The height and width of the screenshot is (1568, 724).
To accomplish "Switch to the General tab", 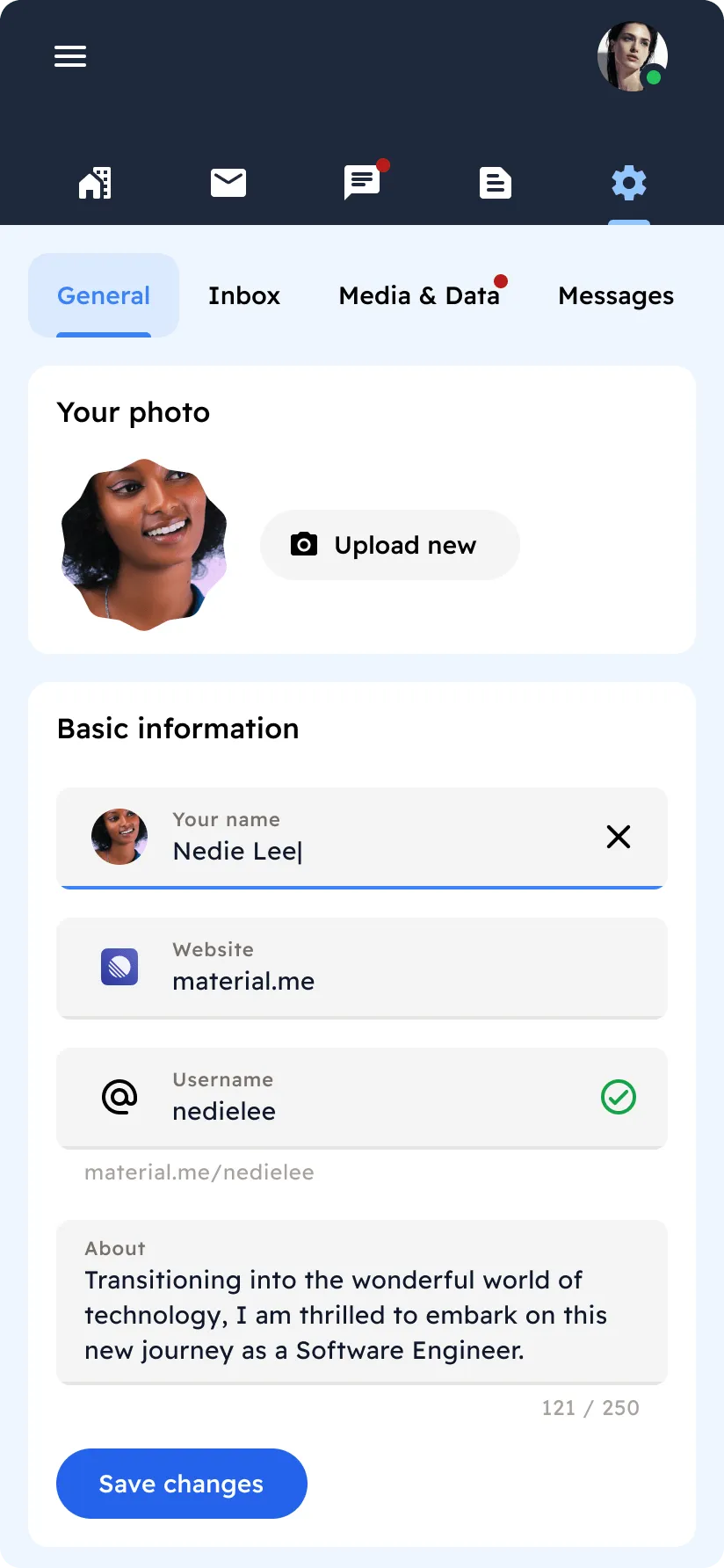I will point(104,295).
